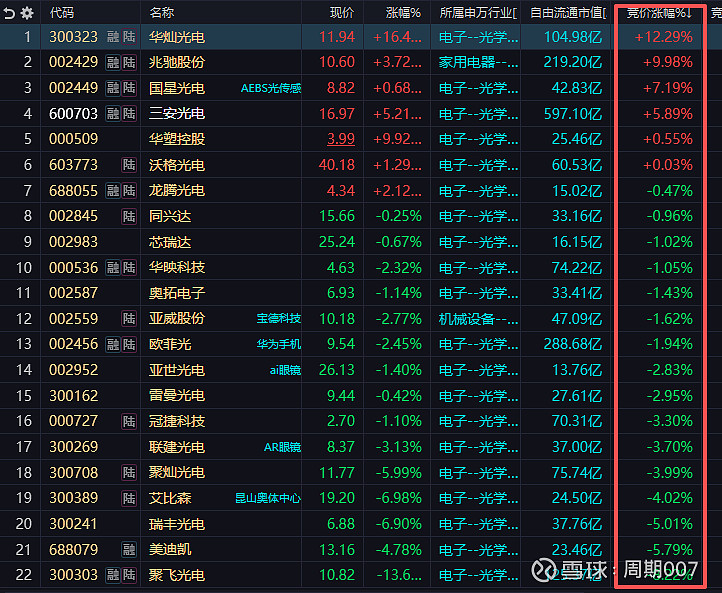The height and width of the screenshot is (593, 722).
Task: Click the 融 badge for 华灿光电
Action: (113, 37)
